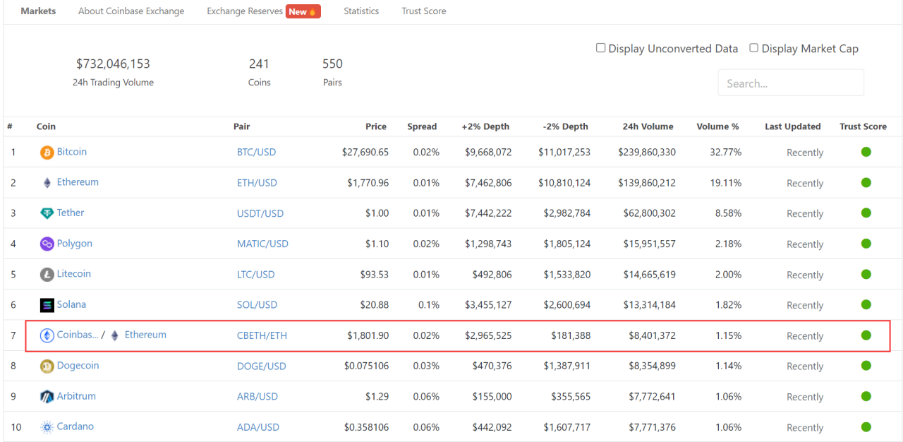Click the grey Litecoin logo icon
903x442 pixels.
[47, 275]
